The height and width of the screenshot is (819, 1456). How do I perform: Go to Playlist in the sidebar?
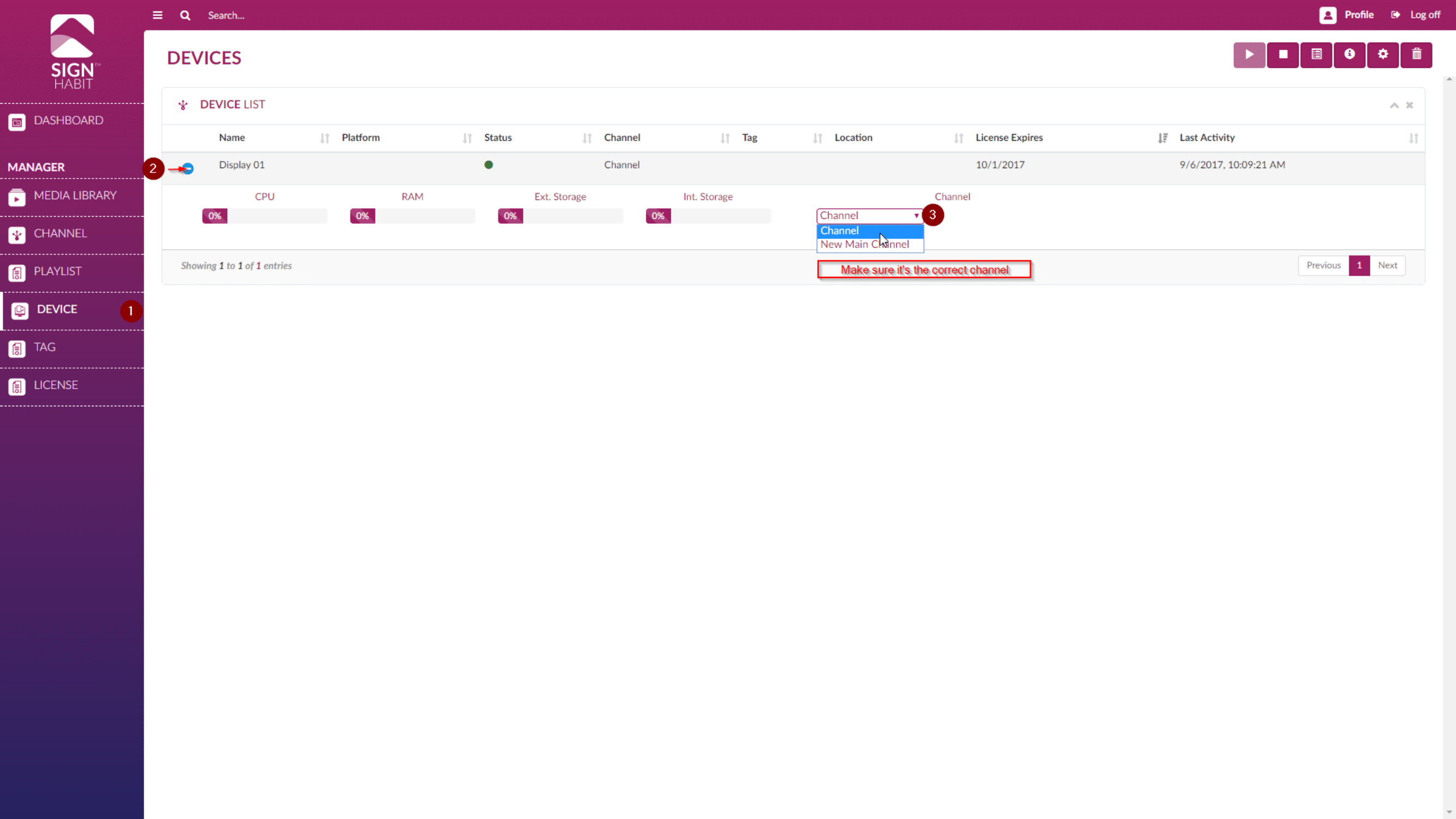tap(58, 271)
